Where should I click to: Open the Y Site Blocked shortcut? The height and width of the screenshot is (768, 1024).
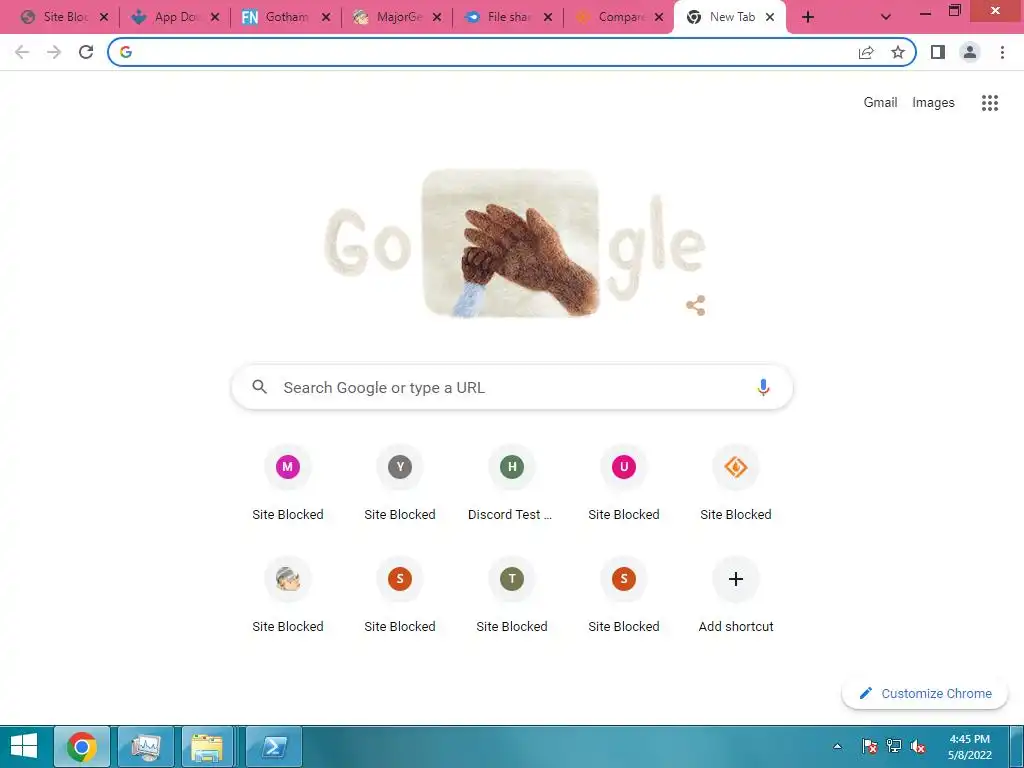point(400,483)
